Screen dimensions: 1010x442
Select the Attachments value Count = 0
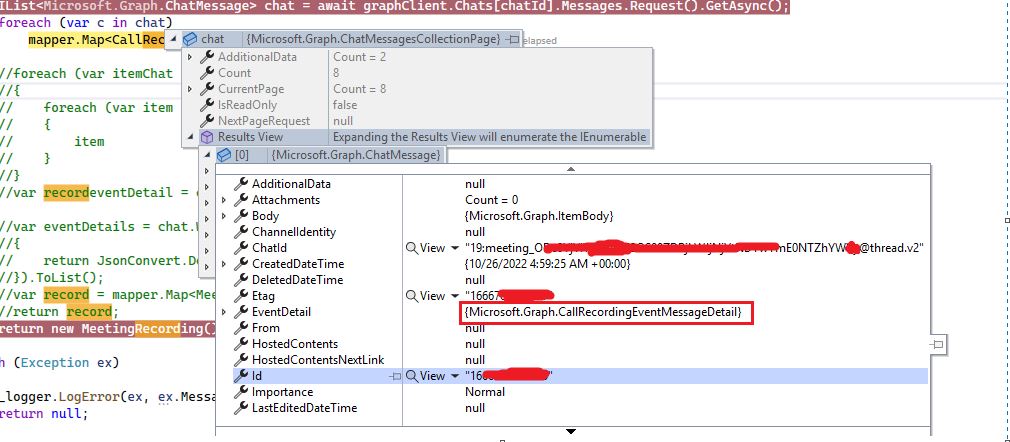tap(491, 200)
